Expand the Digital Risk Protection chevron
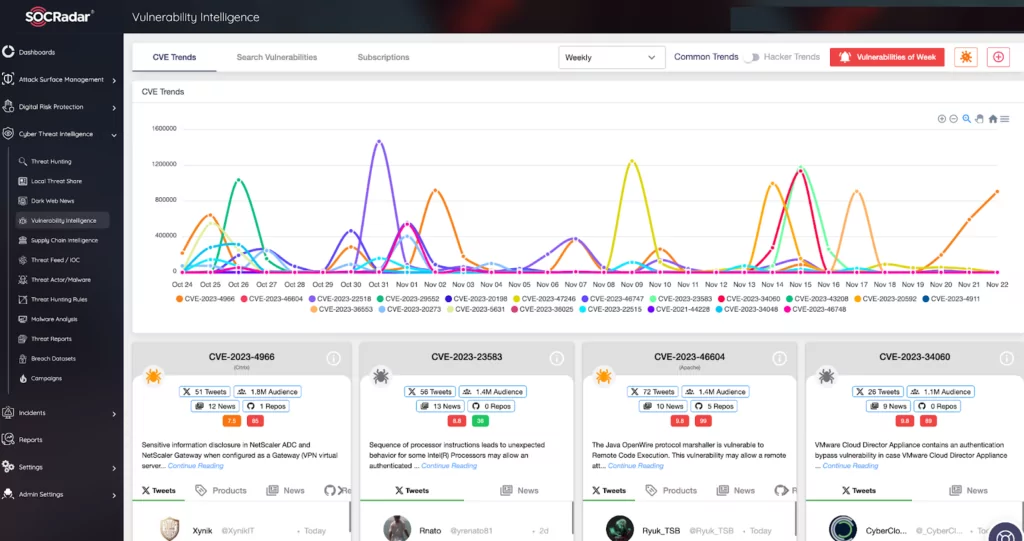1024x541 pixels. tap(114, 108)
